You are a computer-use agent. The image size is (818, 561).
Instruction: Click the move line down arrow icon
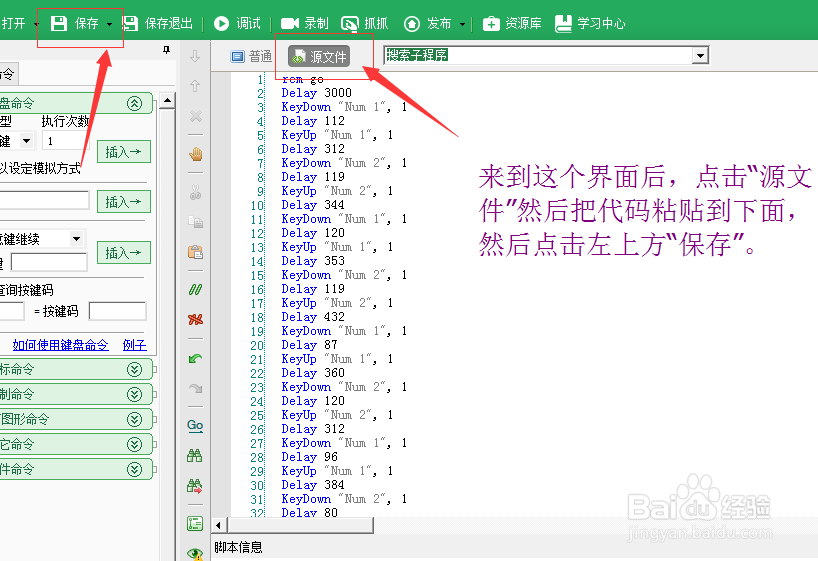(195, 56)
